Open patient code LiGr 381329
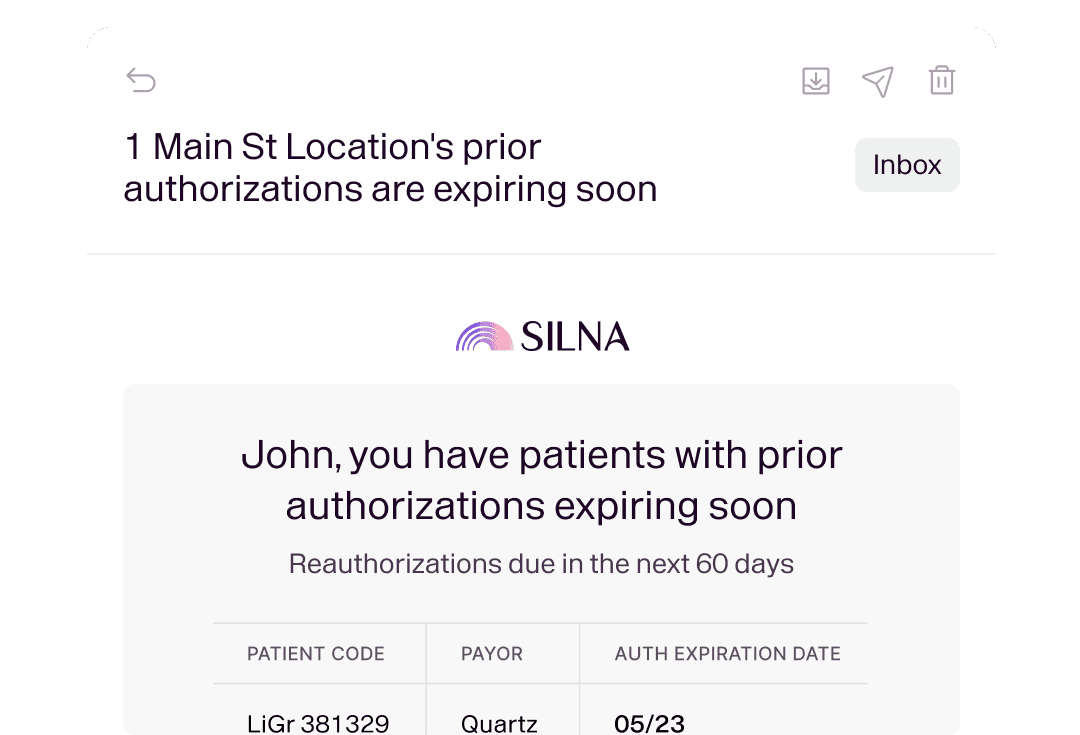This screenshot has height=735, width=1080. (x=318, y=723)
